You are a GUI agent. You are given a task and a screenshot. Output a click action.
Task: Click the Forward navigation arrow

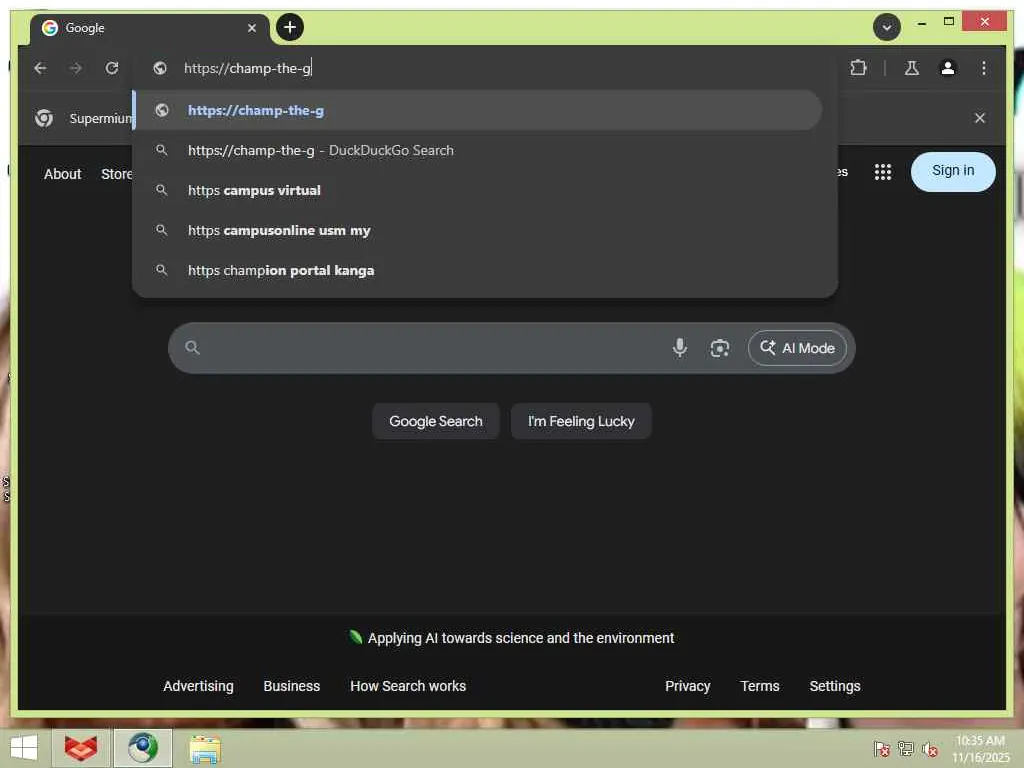76,68
